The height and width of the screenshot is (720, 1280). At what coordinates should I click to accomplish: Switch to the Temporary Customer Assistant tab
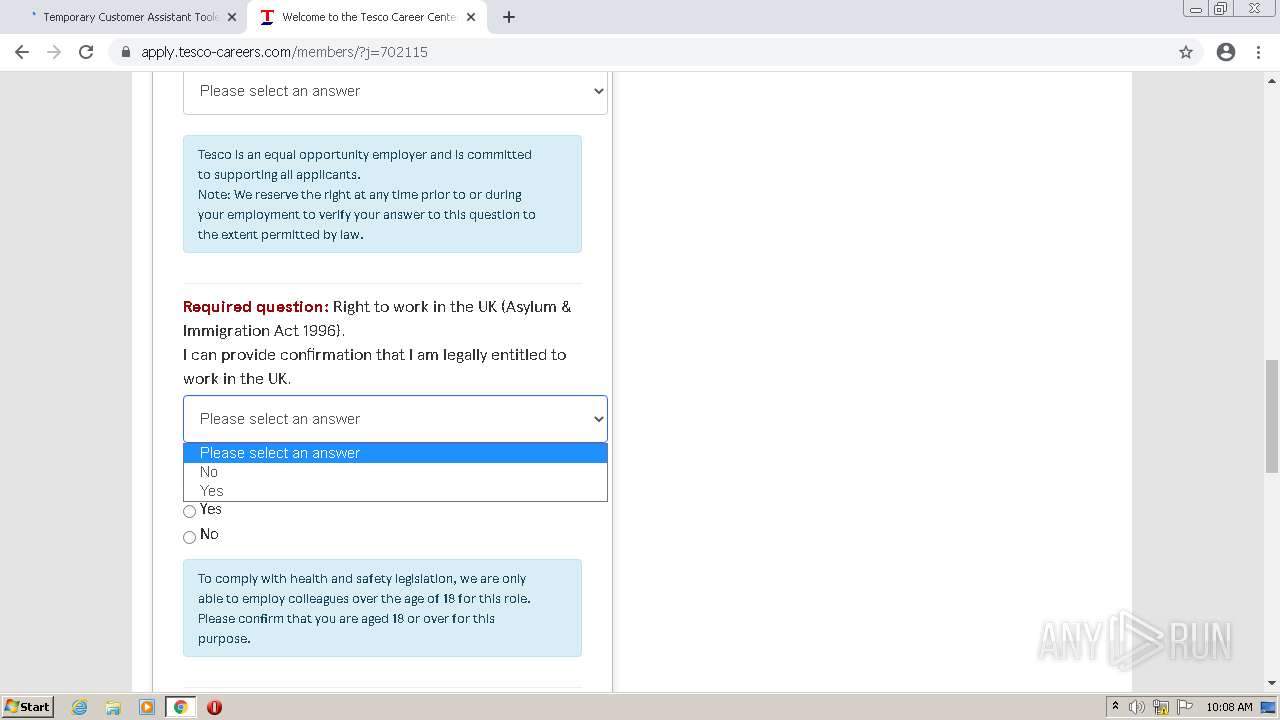click(x=130, y=17)
